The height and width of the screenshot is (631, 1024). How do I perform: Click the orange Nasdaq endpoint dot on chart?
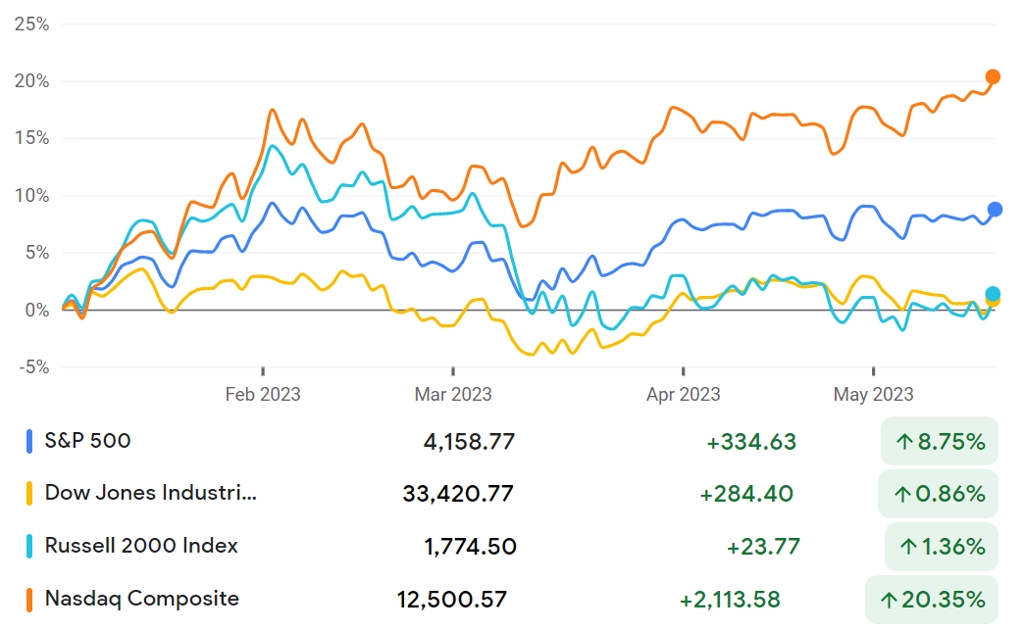point(993,77)
